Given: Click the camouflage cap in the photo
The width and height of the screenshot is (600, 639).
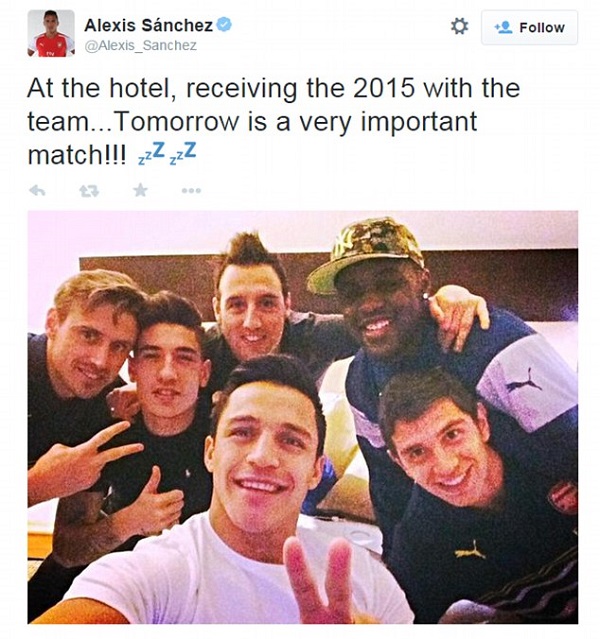Looking at the screenshot, I should click(x=365, y=251).
